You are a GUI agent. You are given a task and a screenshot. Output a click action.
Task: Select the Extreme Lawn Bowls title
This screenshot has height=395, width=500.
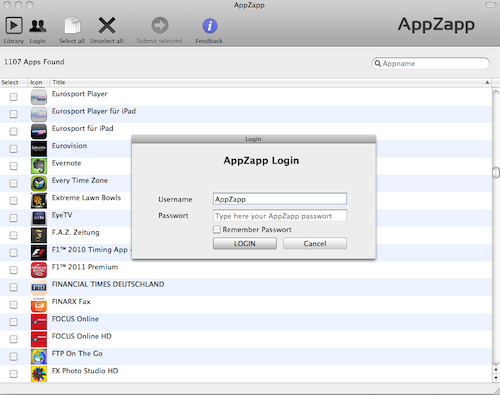86,198
